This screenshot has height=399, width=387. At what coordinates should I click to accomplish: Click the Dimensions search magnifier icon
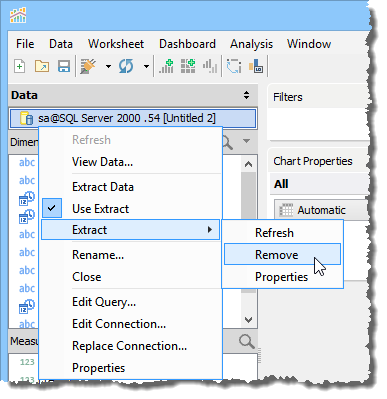(228, 142)
